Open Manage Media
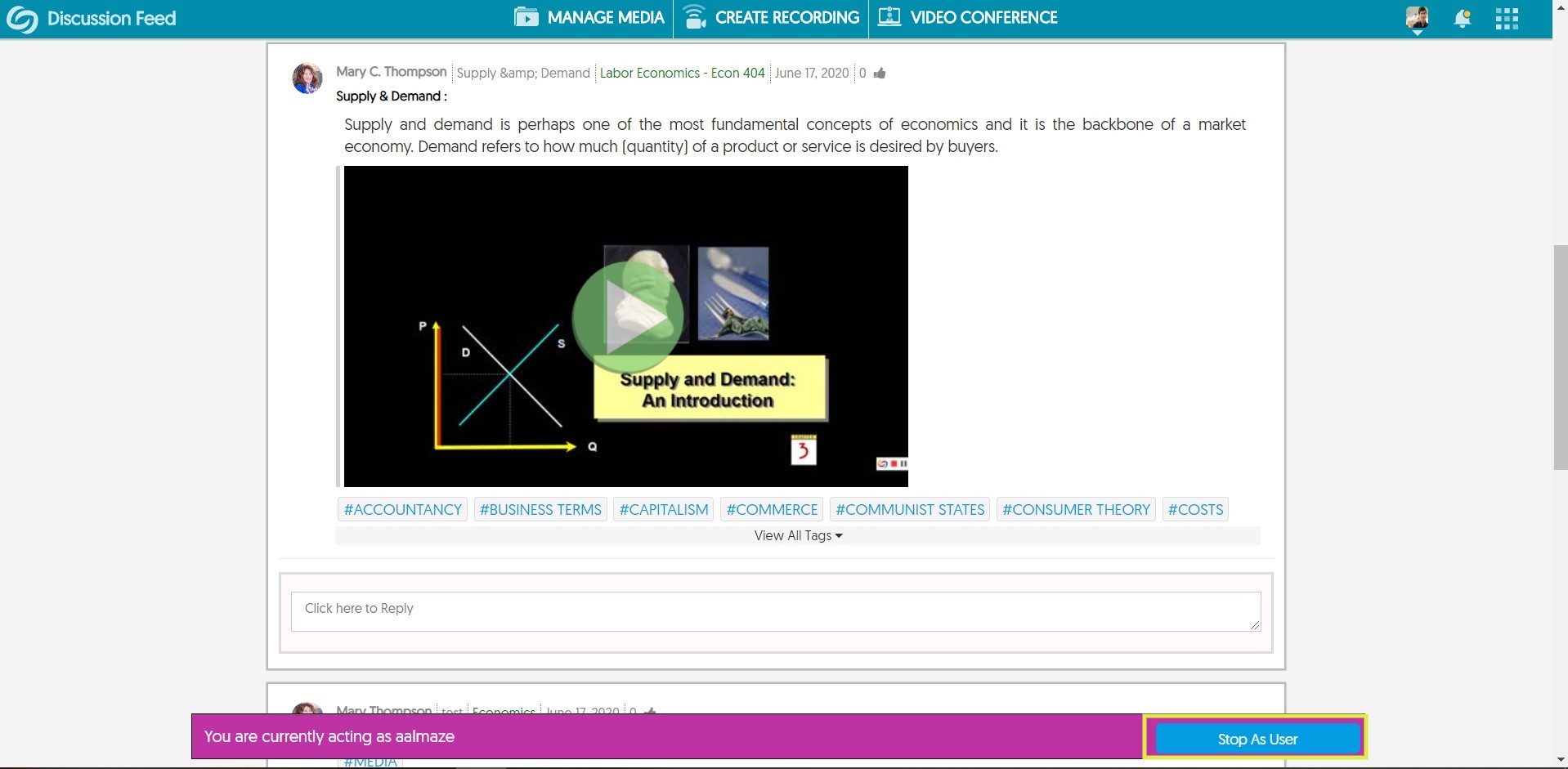 click(589, 18)
